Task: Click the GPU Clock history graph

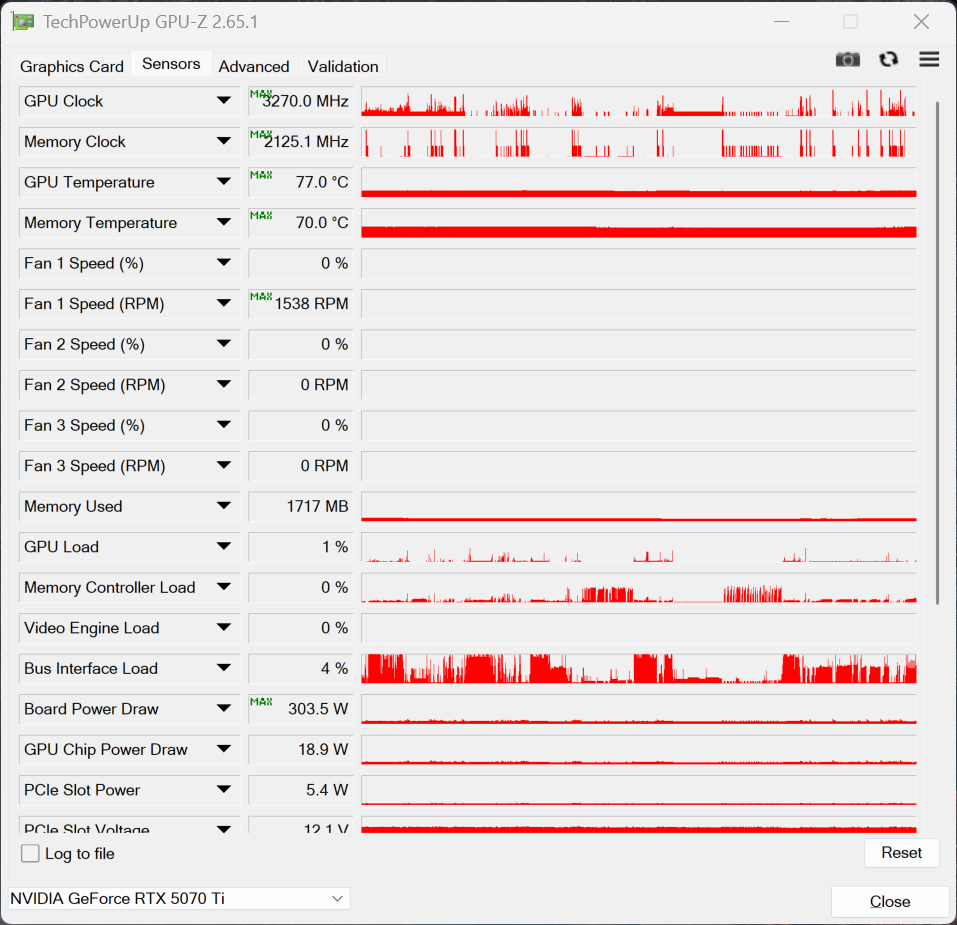Action: click(x=638, y=101)
